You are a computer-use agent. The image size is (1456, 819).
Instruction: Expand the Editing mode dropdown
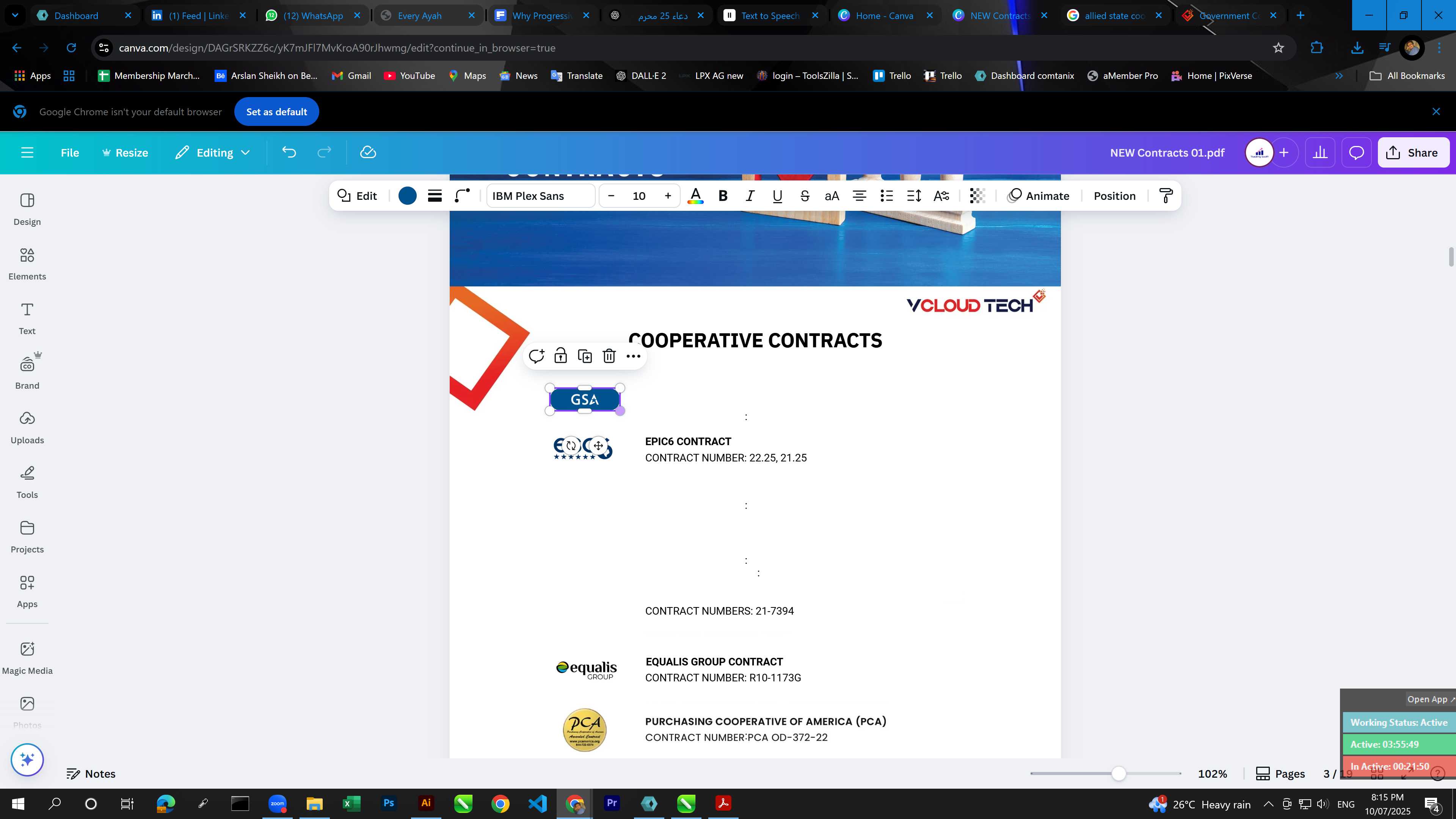pyautogui.click(x=212, y=152)
